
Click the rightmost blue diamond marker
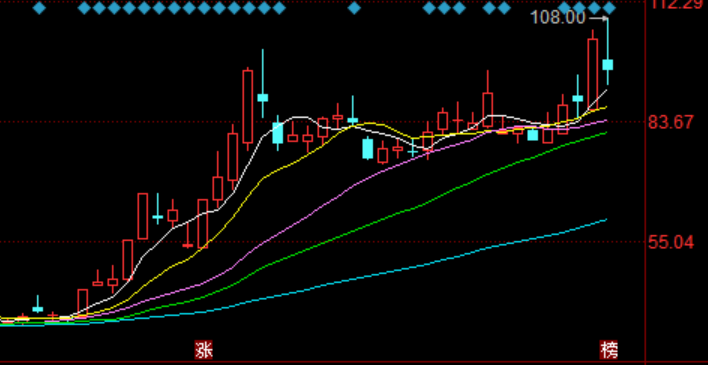point(609,8)
